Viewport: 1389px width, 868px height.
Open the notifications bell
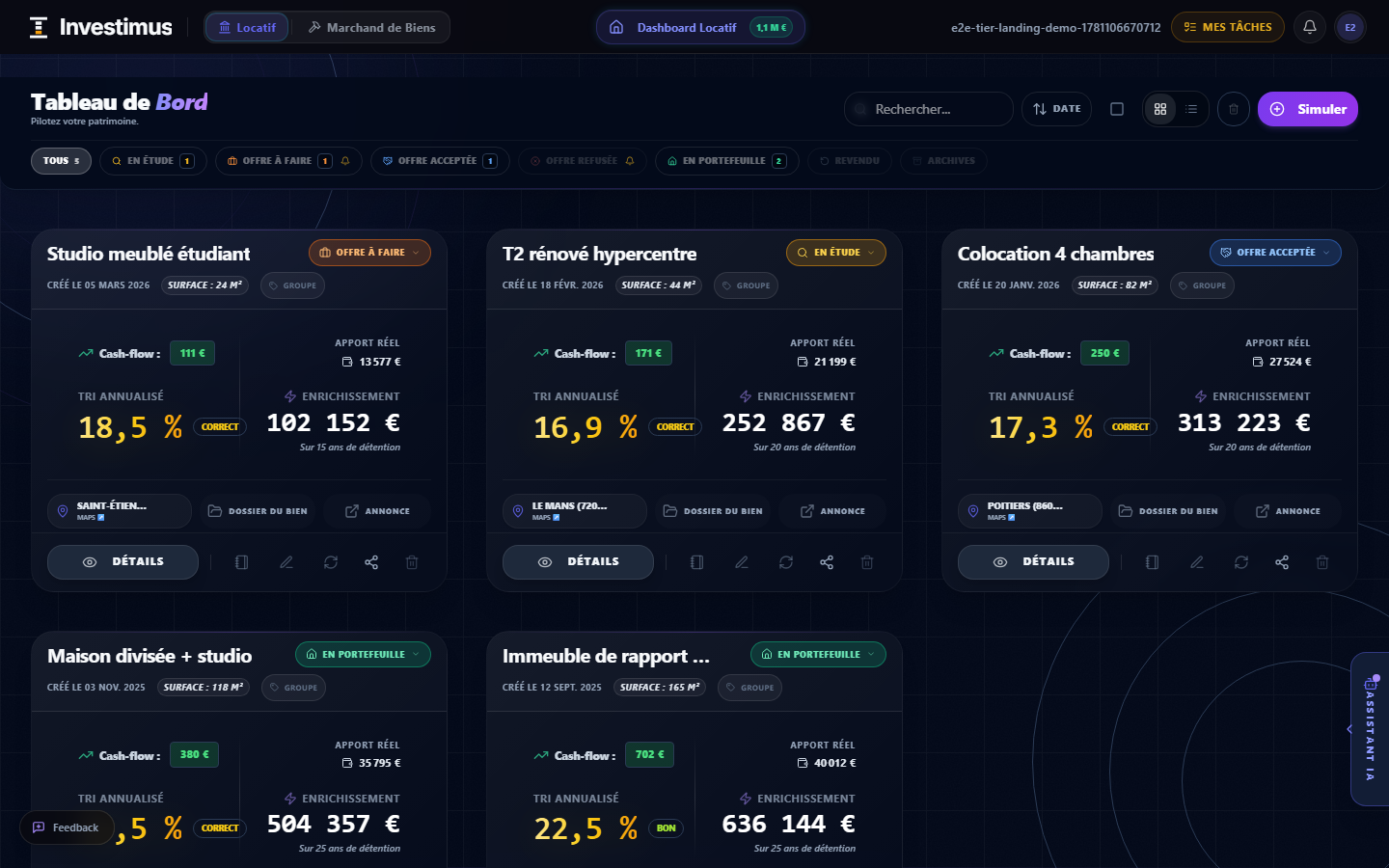point(1310,27)
